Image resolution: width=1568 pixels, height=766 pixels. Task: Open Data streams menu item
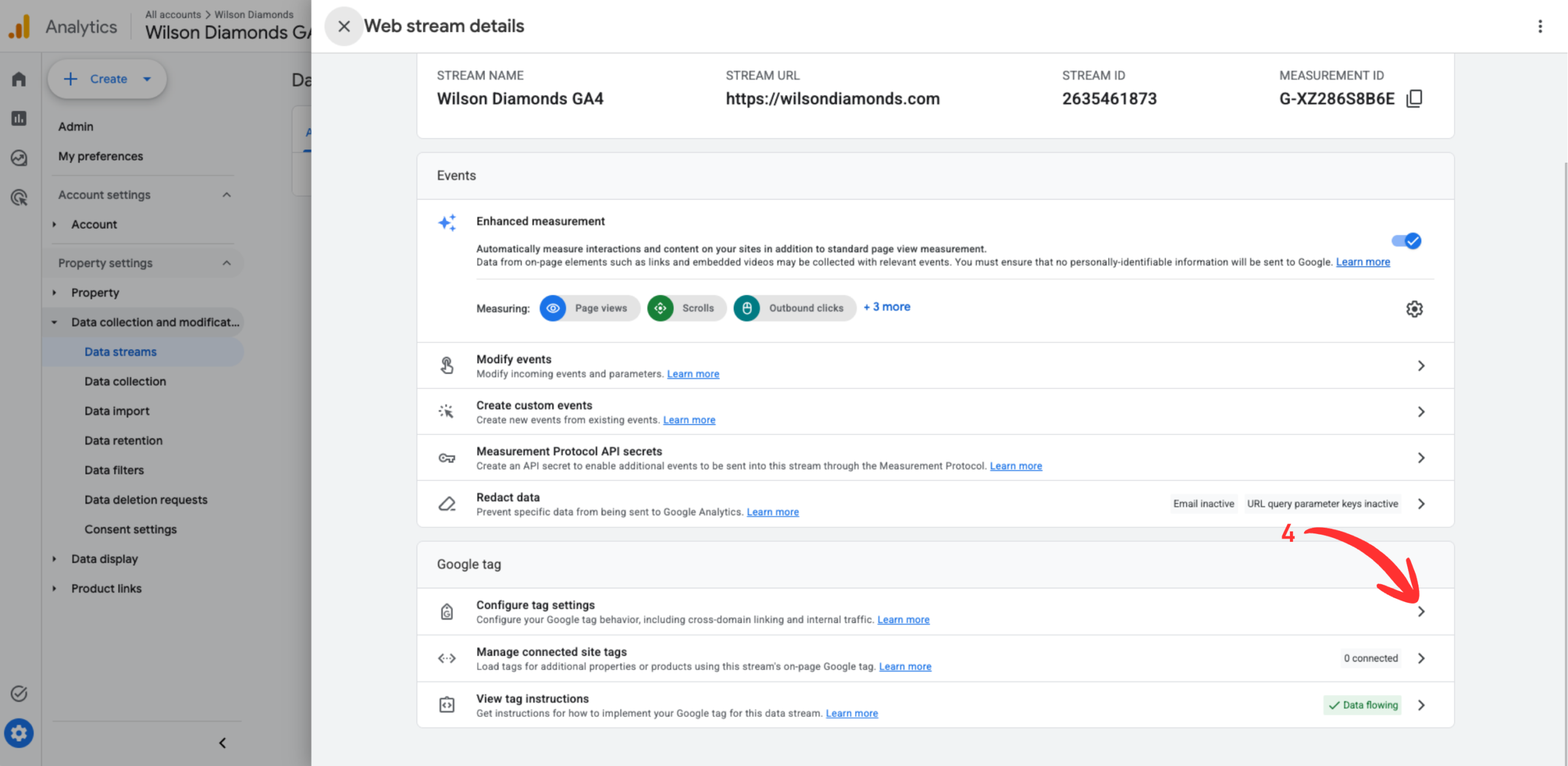click(121, 352)
